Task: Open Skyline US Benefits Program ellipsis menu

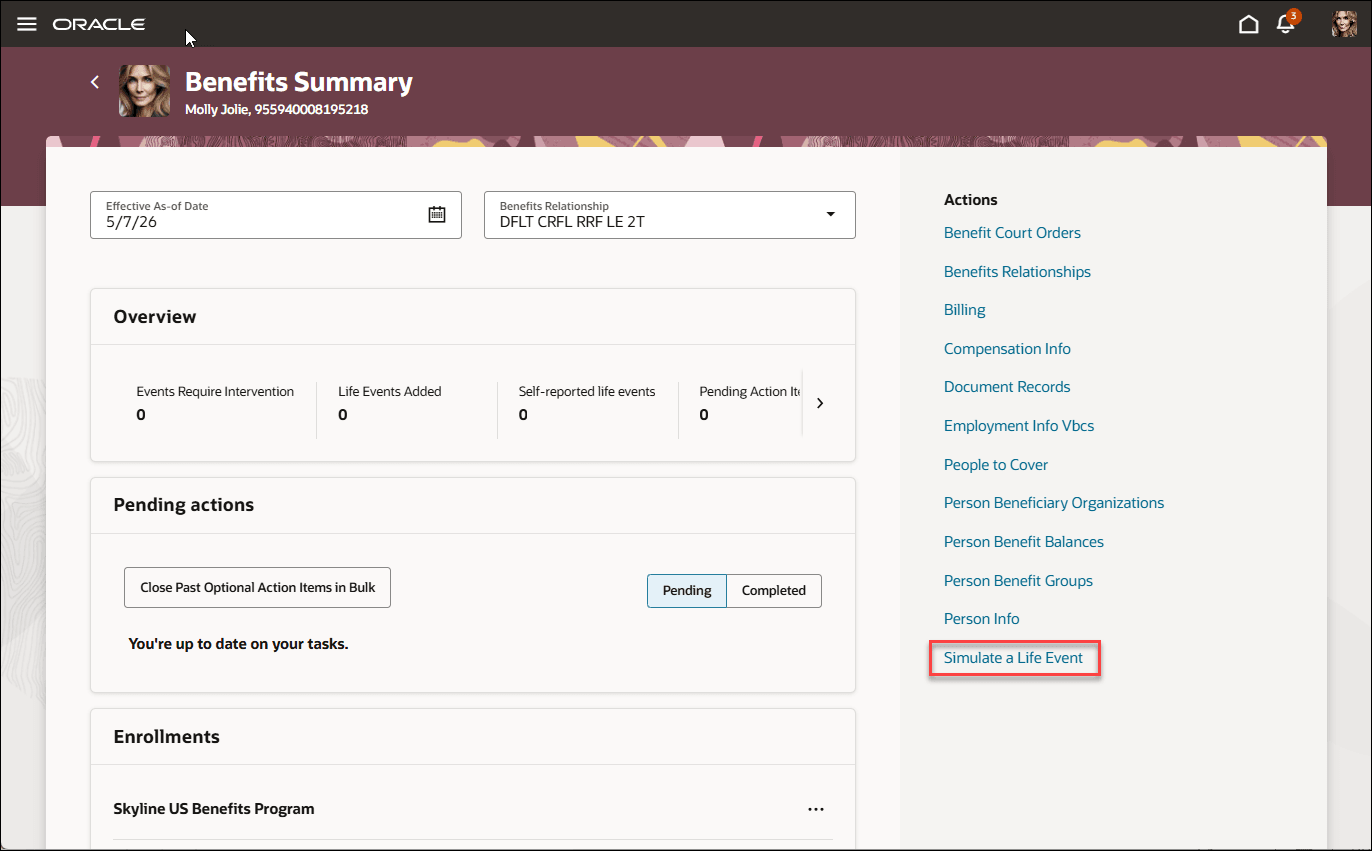Action: [x=816, y=809]
